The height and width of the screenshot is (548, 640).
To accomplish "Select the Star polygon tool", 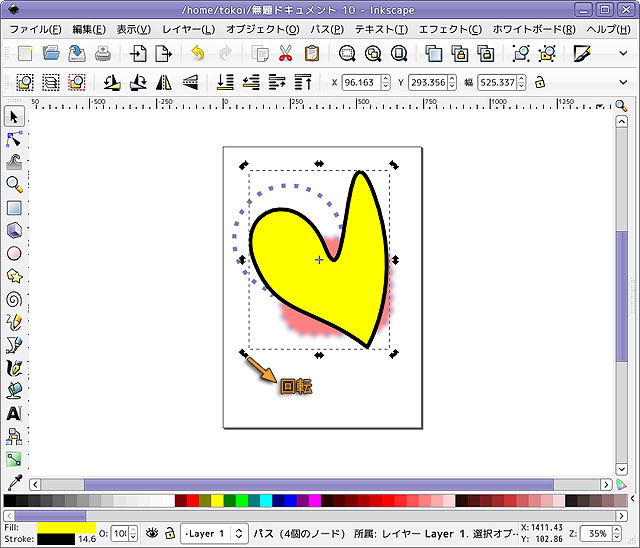I will (x=14, y=275).
